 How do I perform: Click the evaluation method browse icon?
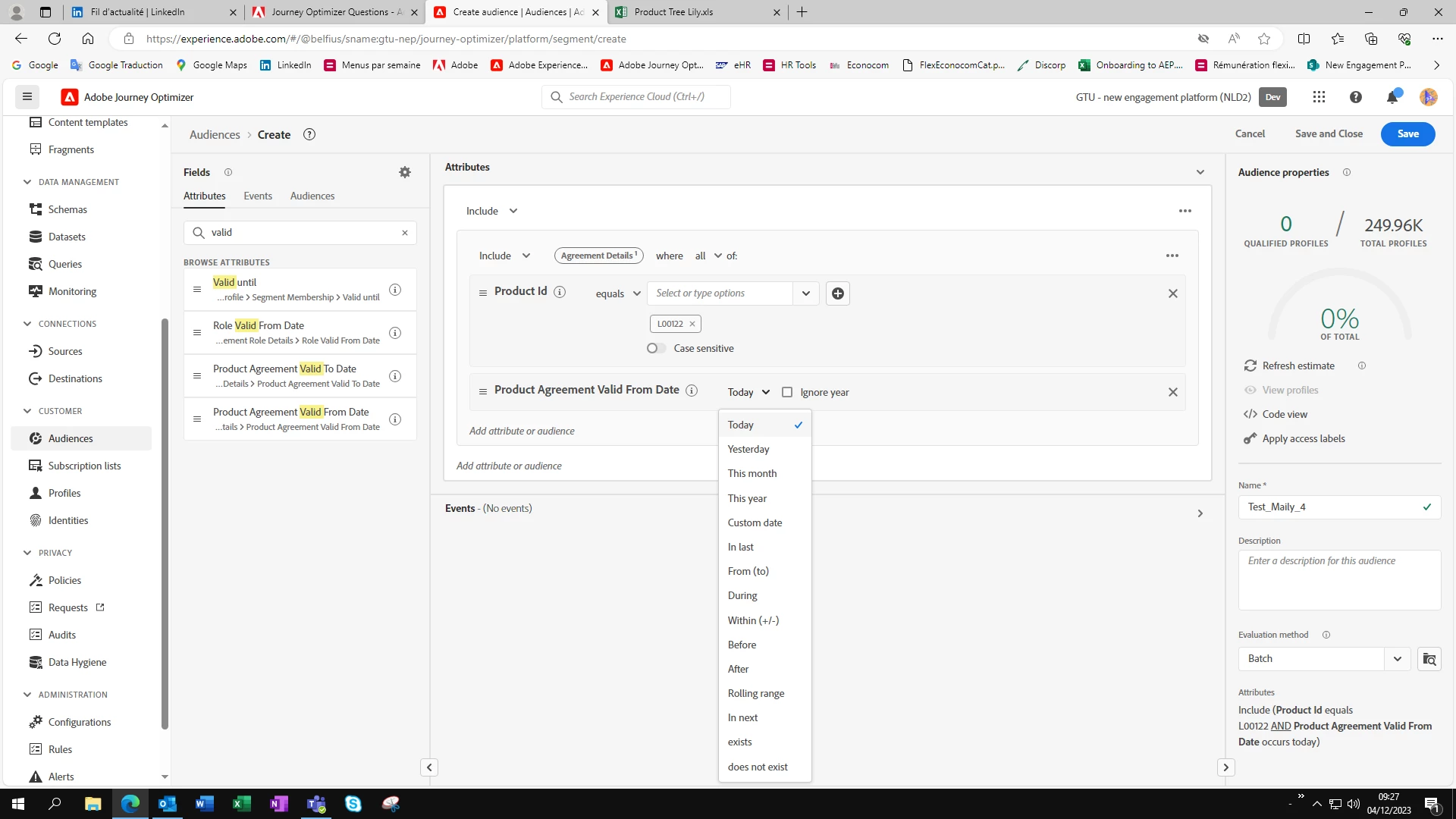point(1429,659)
